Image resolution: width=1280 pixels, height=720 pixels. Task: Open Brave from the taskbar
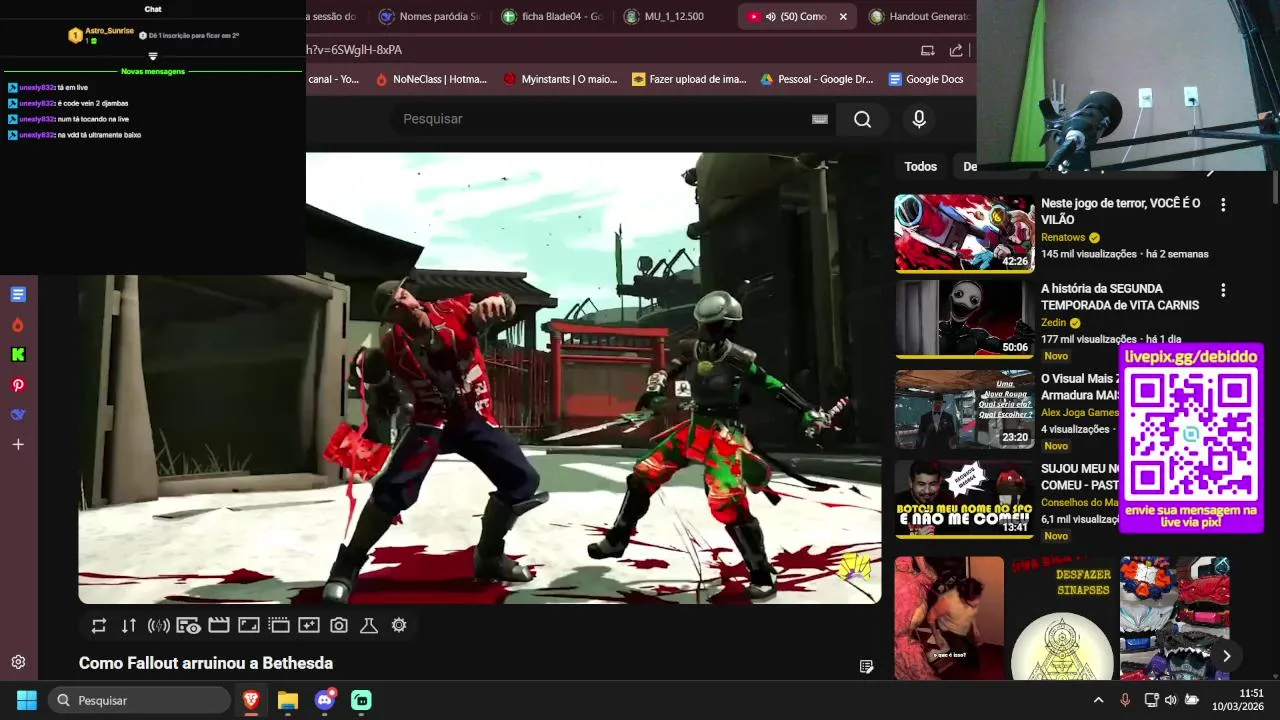click(251, 700)
